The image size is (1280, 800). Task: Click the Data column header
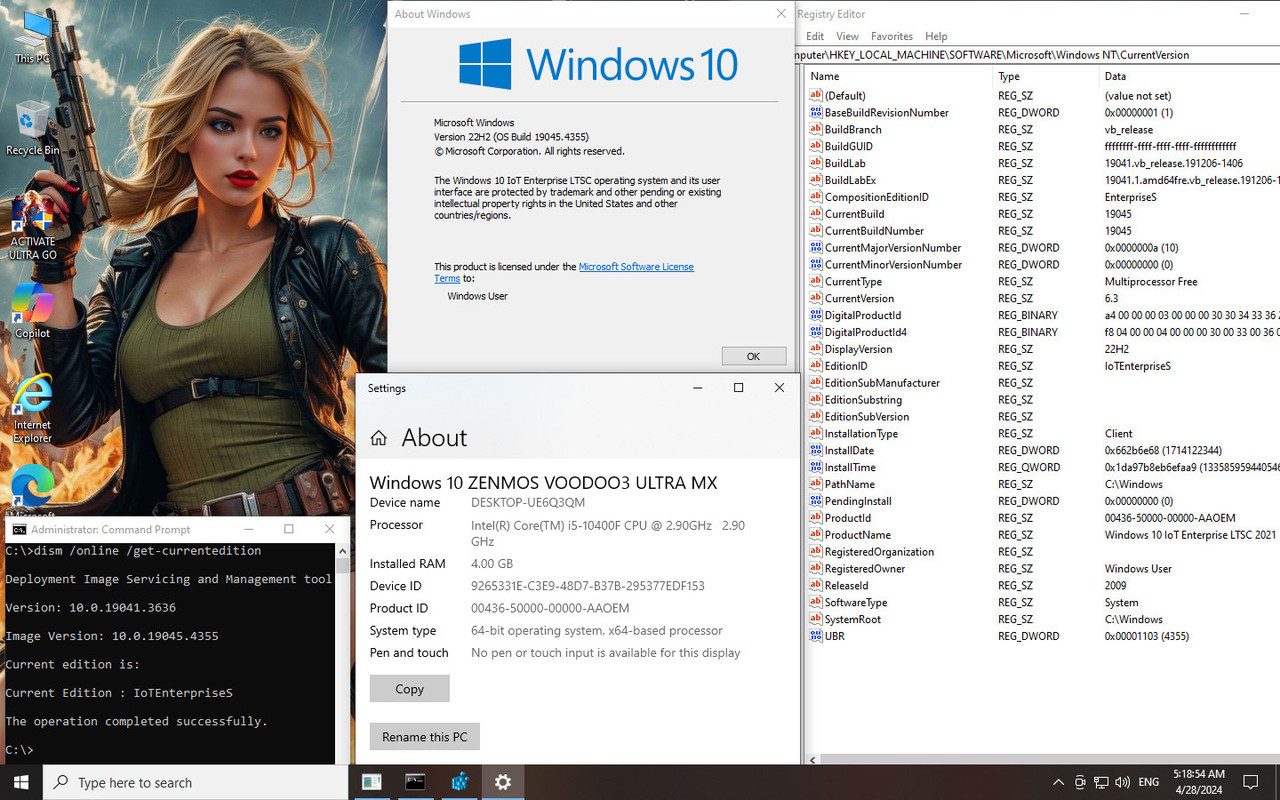1189,76
